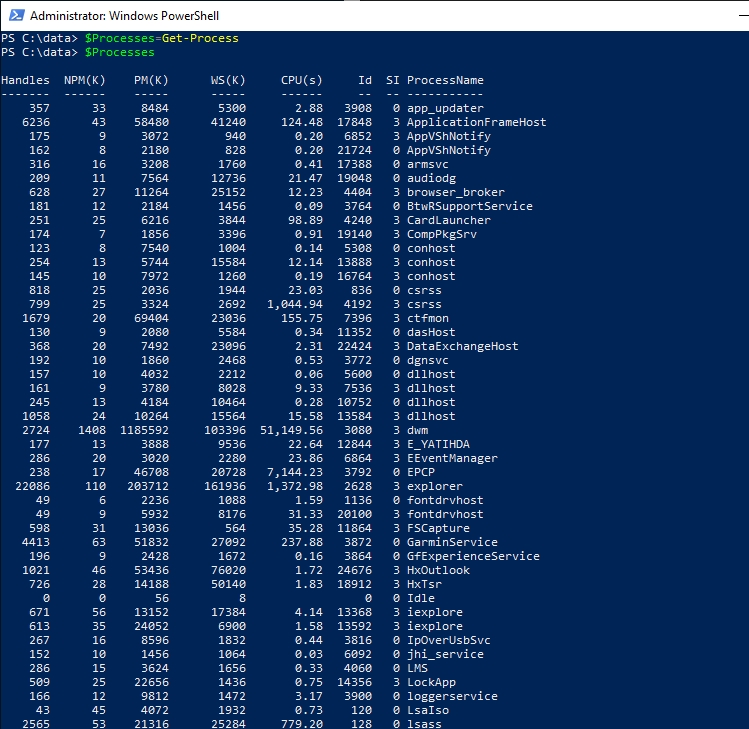Click 'dllhost' row with Id 7536

[x=228, y=388]
